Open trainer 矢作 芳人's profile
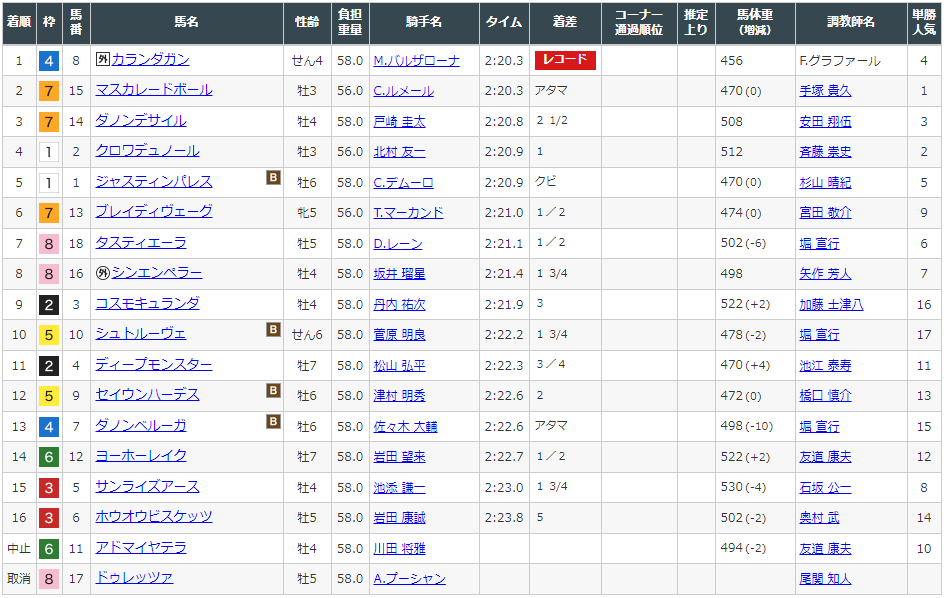The height and width of the screenshot is (598, 944). [x=825, y=274]
